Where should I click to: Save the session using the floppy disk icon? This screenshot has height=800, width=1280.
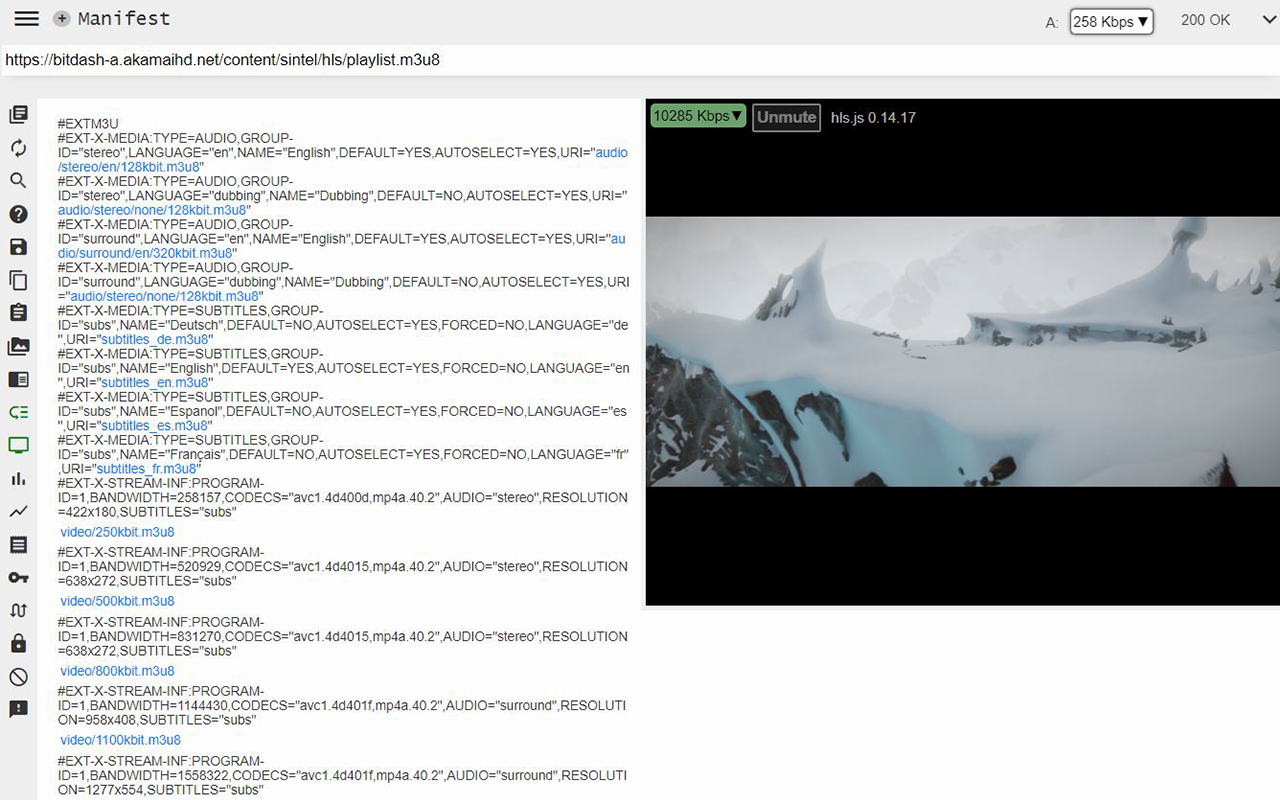point(18,246)
